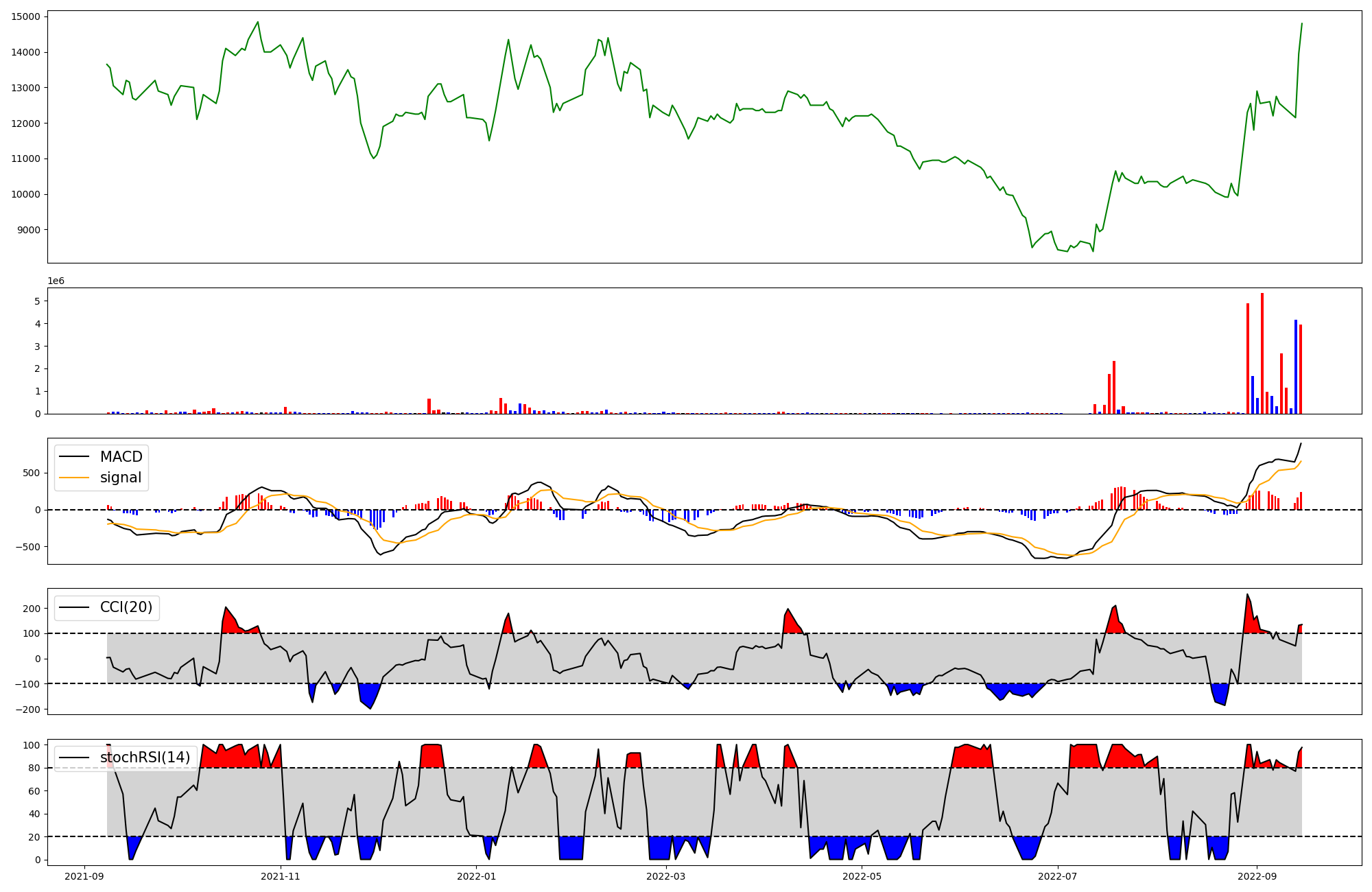
Task: Click the 2022-09 date tick label
Action: [x=1257, y=876]
